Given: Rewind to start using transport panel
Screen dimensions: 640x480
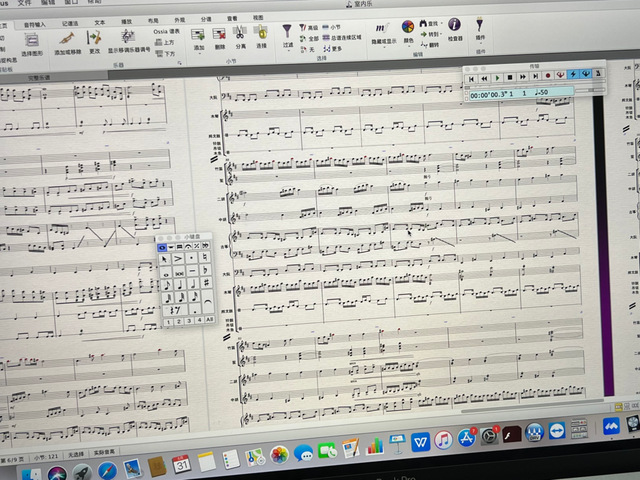Looking at the screenshot, I should pos(473,76).
